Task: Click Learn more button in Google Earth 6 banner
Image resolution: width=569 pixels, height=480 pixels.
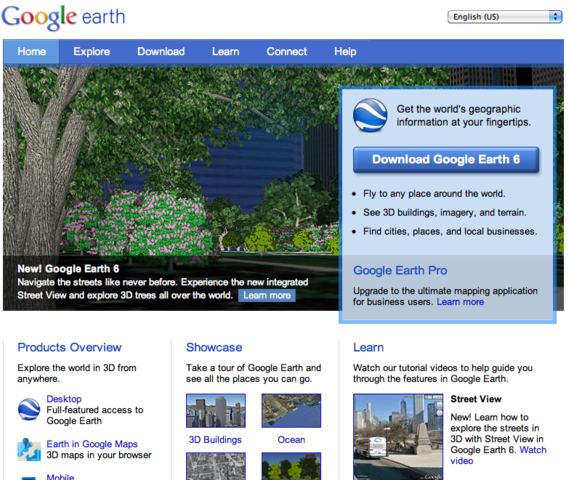Action: [x=267, y=295]
